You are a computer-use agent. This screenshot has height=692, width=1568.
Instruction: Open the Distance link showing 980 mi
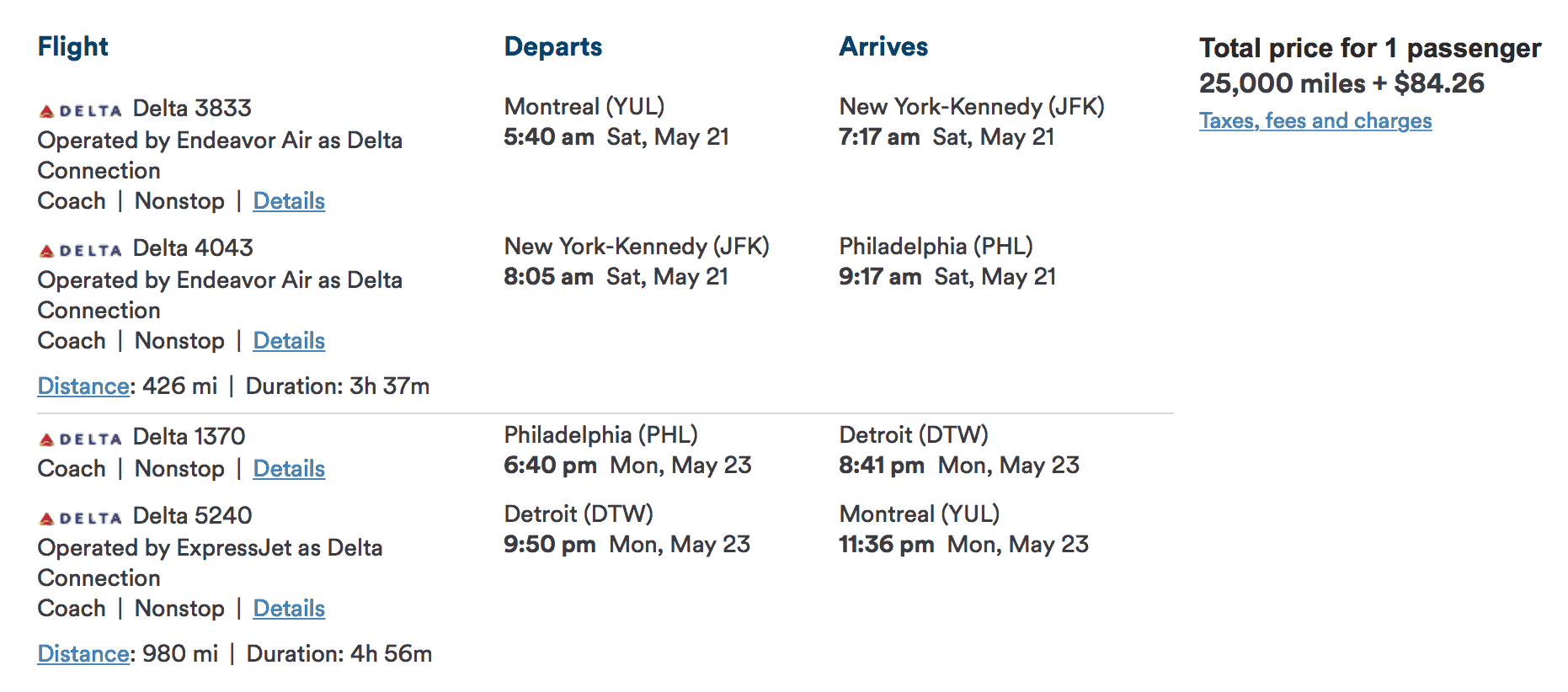pos(83,654)
